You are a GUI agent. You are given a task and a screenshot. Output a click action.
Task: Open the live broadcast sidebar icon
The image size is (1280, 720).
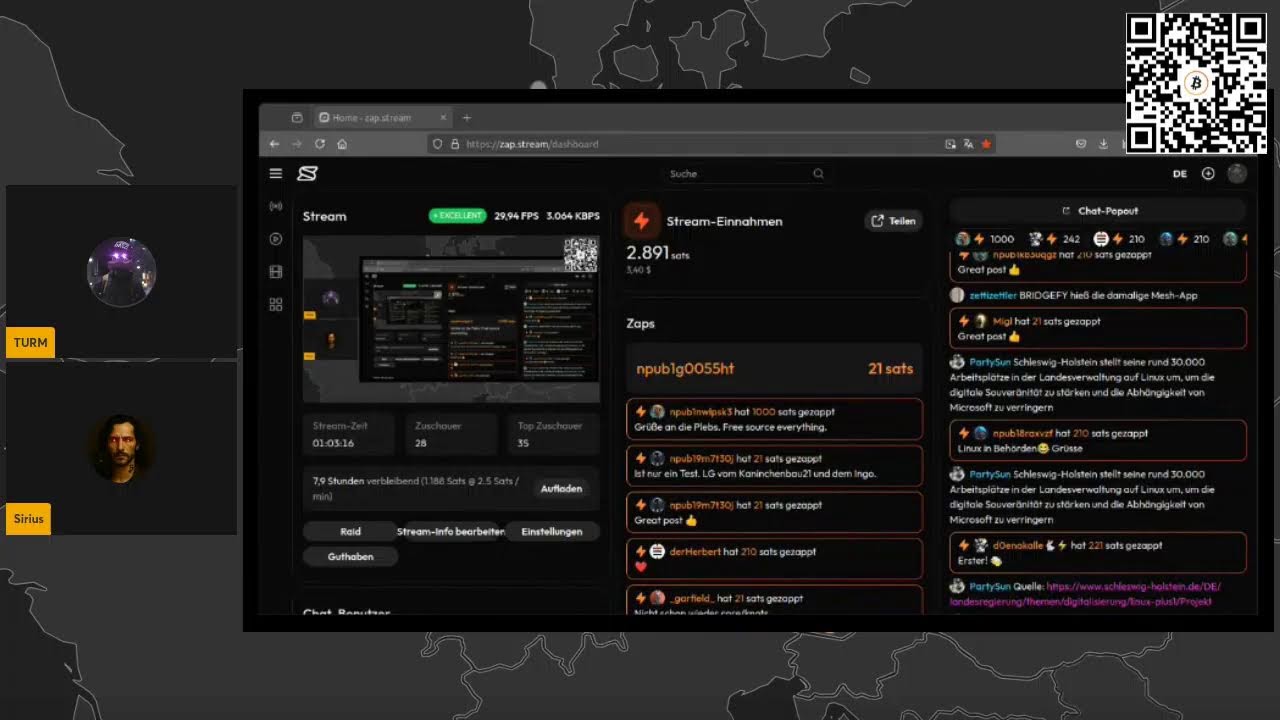click(x=276, y=206)
